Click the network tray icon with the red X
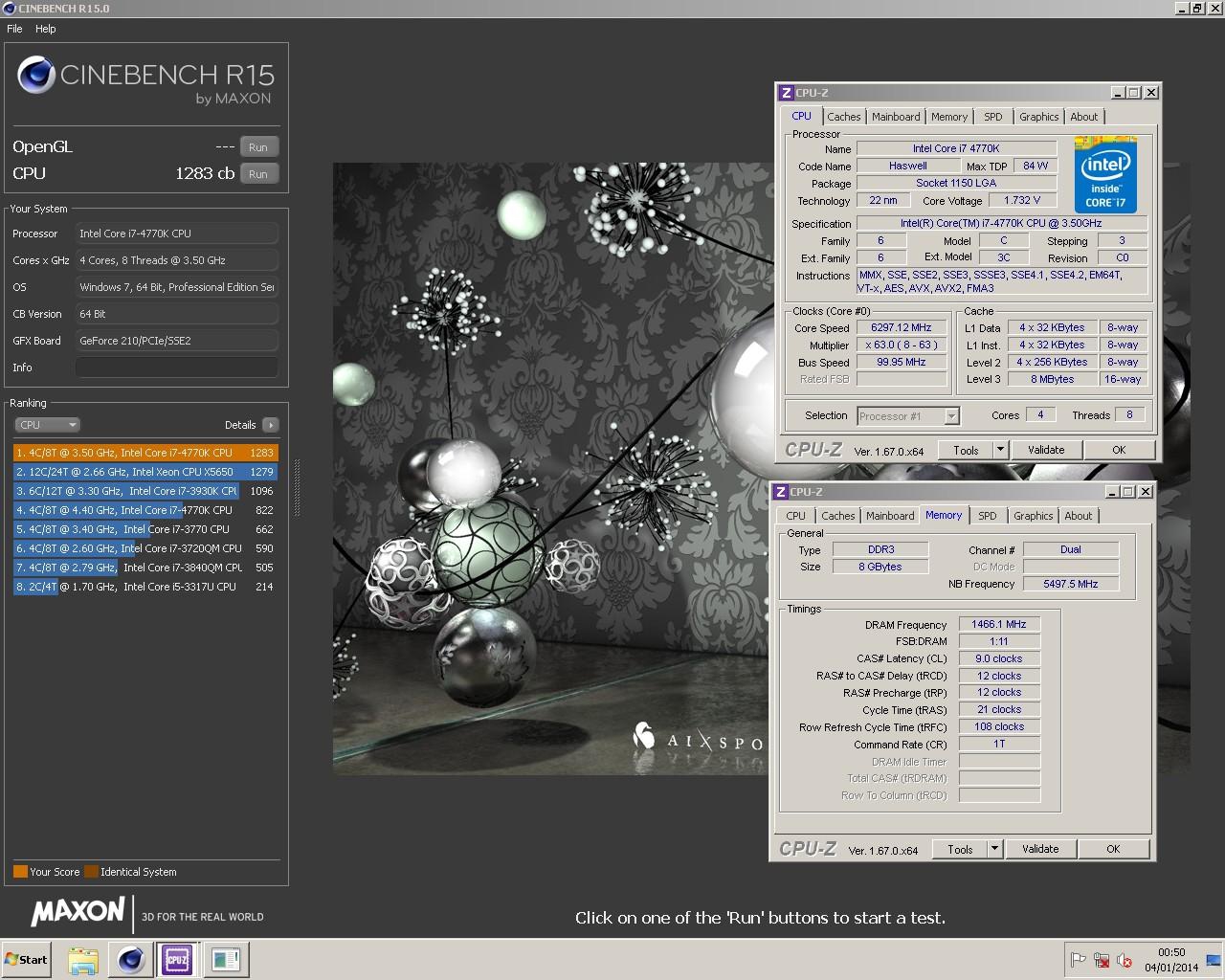This screenshot has width=1225, height=980. [1102, 960]
